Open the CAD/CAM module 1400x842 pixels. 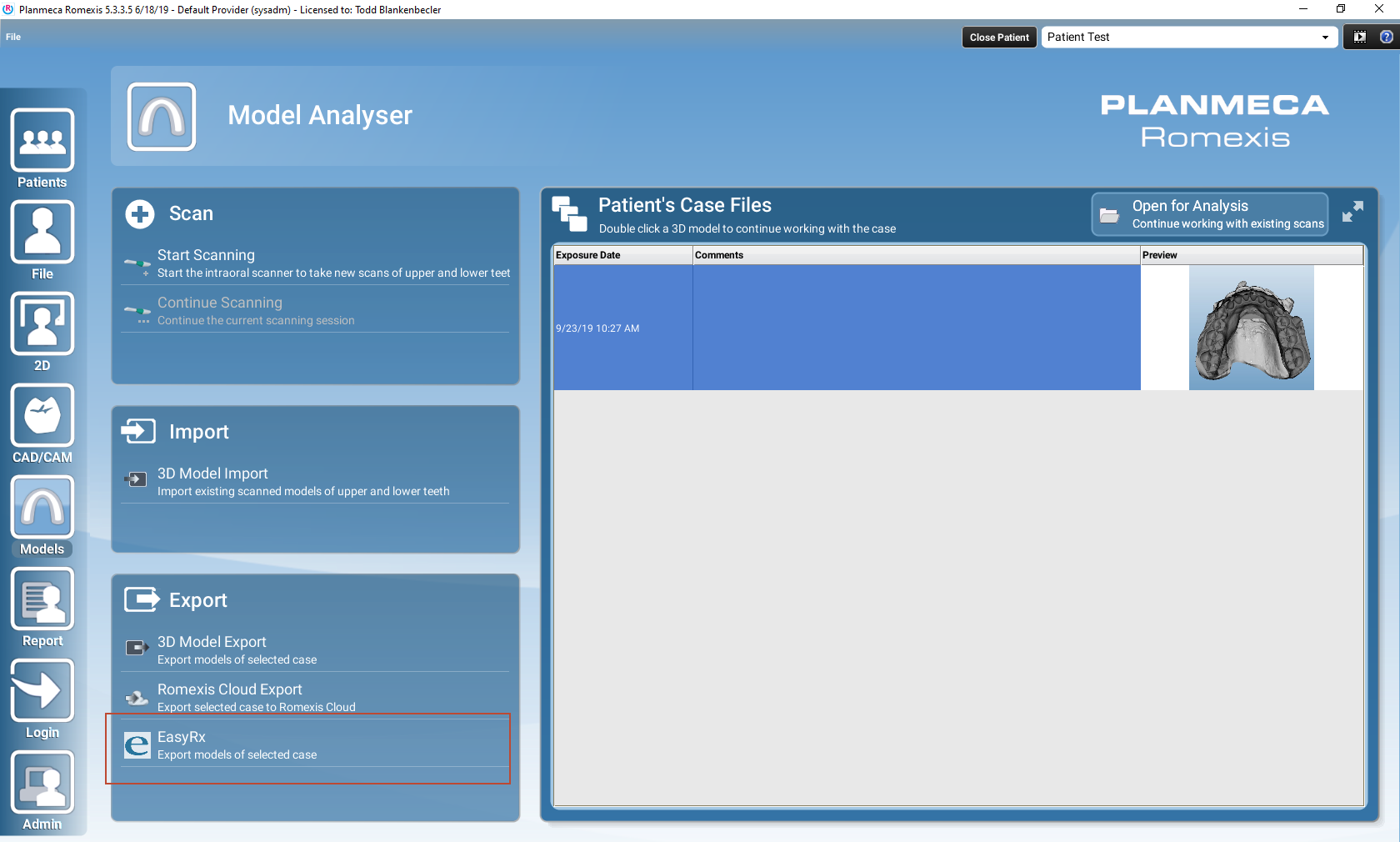tap(42, 424)
